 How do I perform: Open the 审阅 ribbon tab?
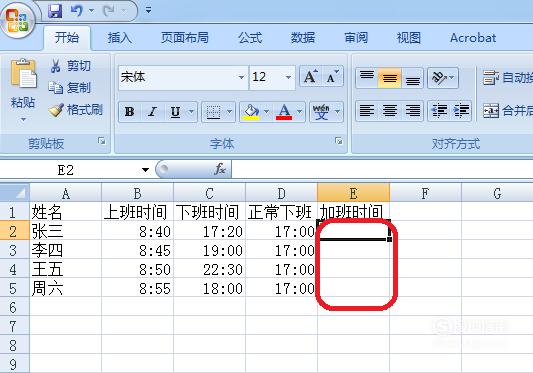[x=356, y=37]
